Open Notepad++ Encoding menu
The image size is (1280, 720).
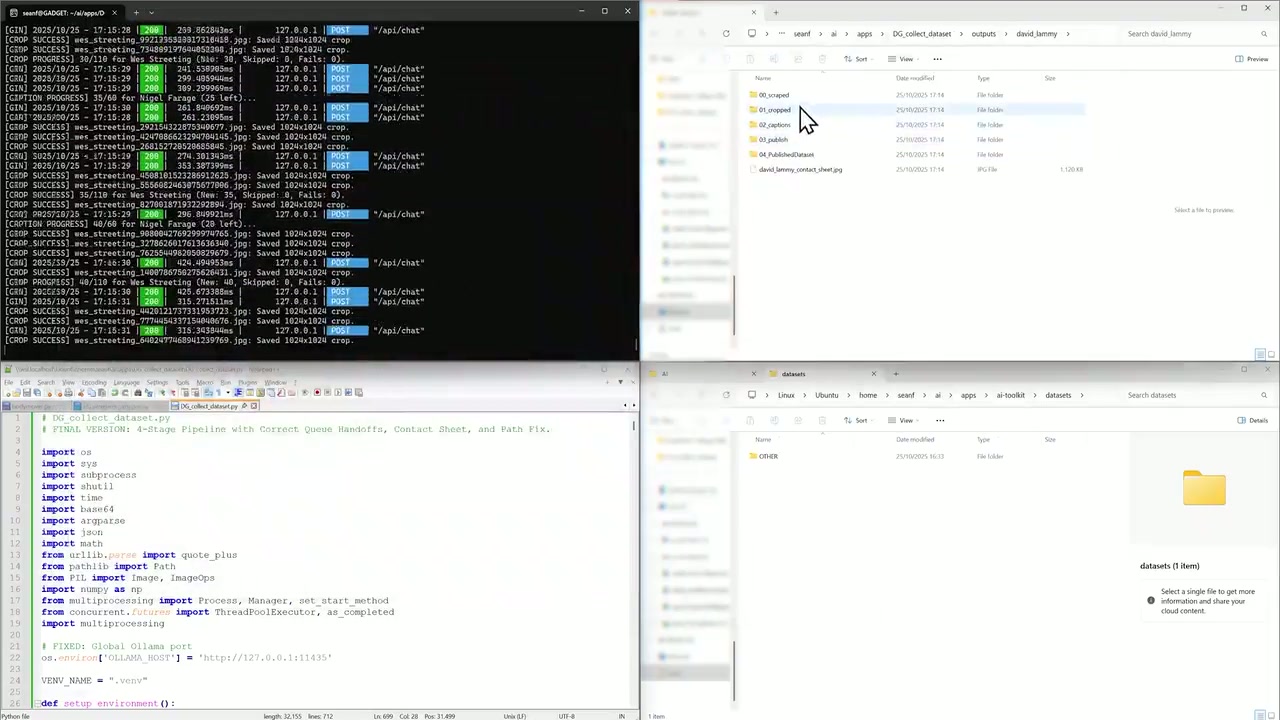[94, 383]
